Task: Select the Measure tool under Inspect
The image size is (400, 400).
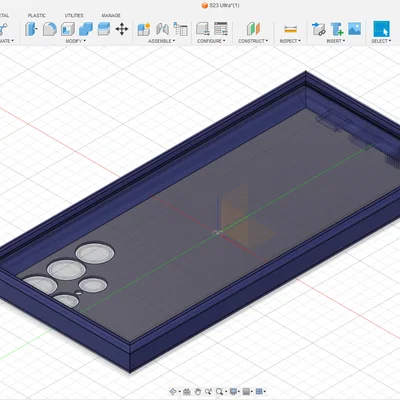Action: [x=291, y=29]
